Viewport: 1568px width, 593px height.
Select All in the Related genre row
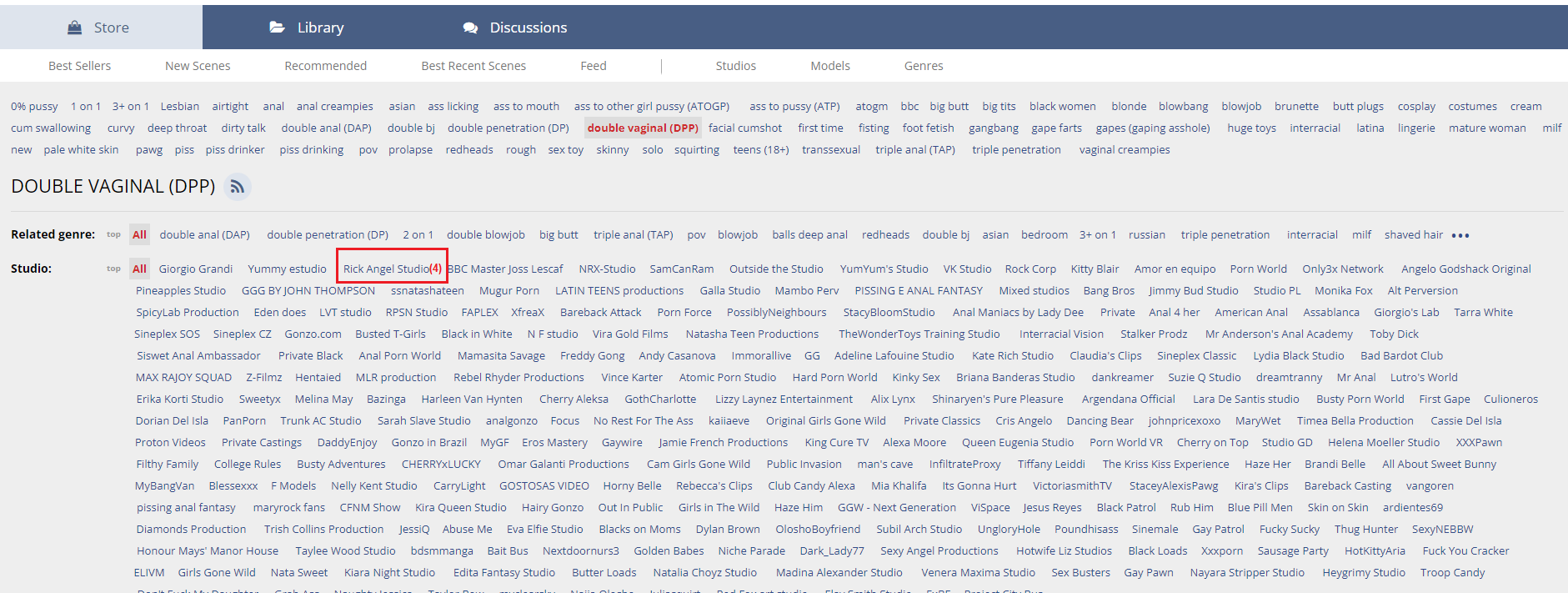[139, 235]
